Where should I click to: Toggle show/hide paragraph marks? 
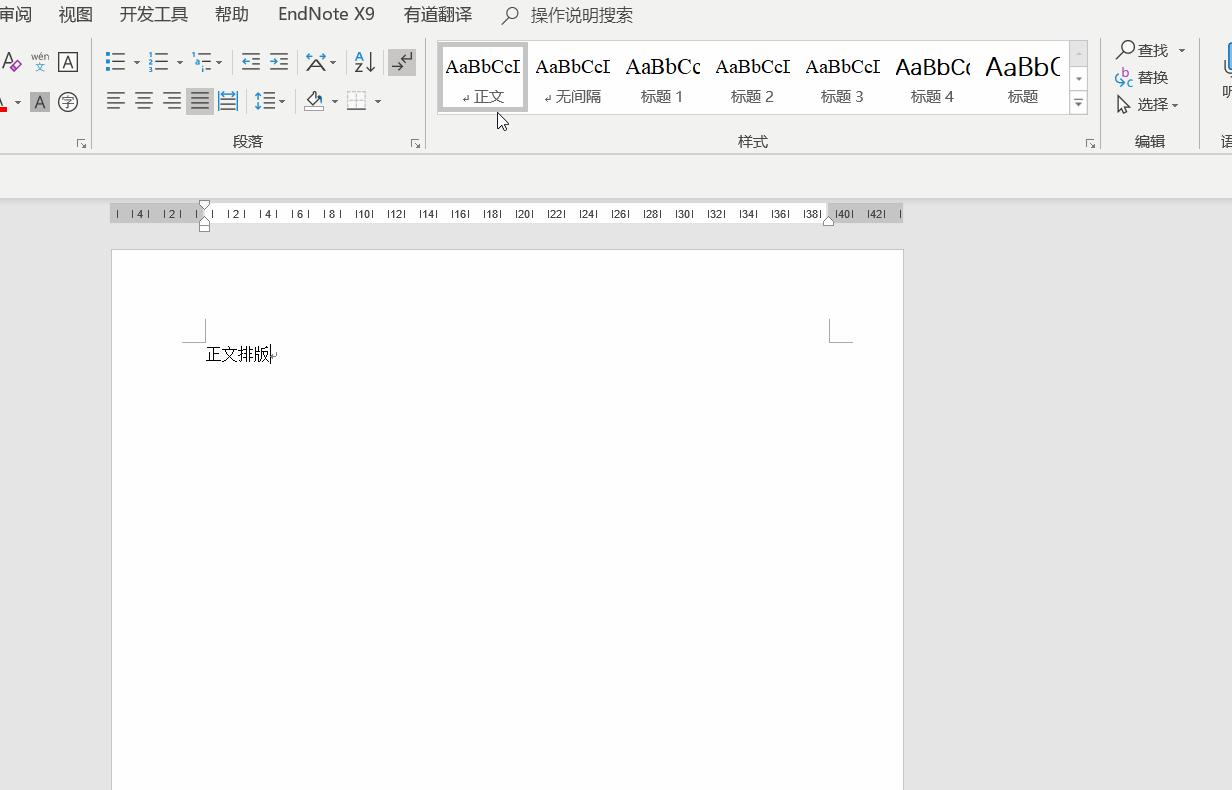pos(402,62)
